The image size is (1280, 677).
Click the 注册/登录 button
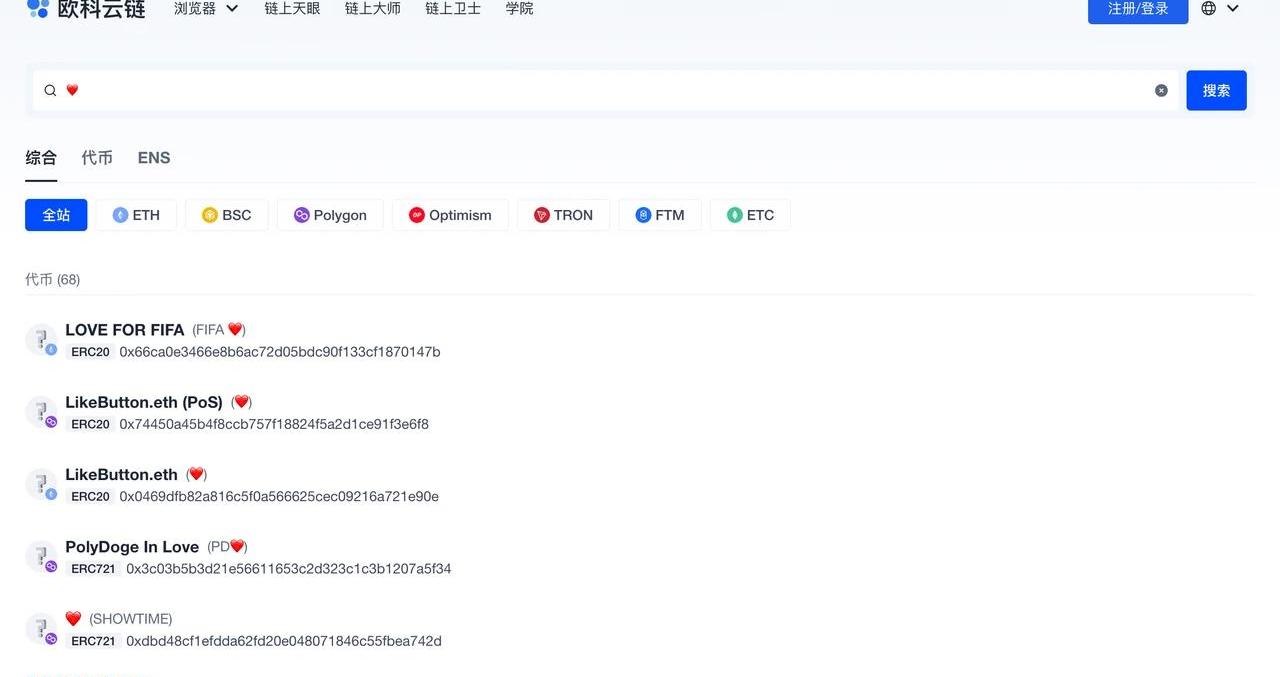coord(1138,9)
